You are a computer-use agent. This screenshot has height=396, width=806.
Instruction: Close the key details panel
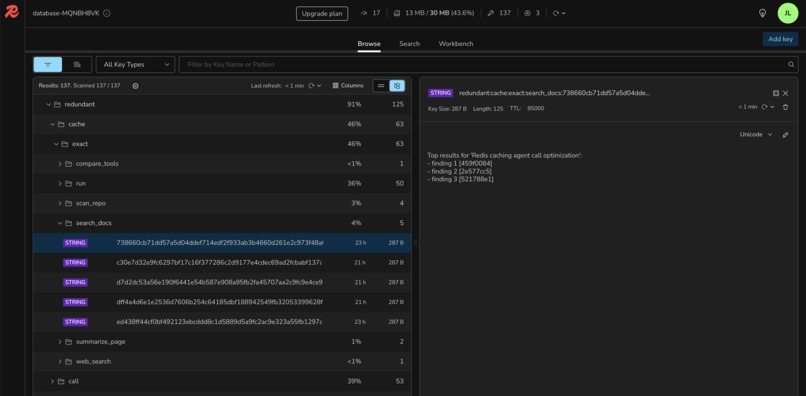click(x=785, y=93)
